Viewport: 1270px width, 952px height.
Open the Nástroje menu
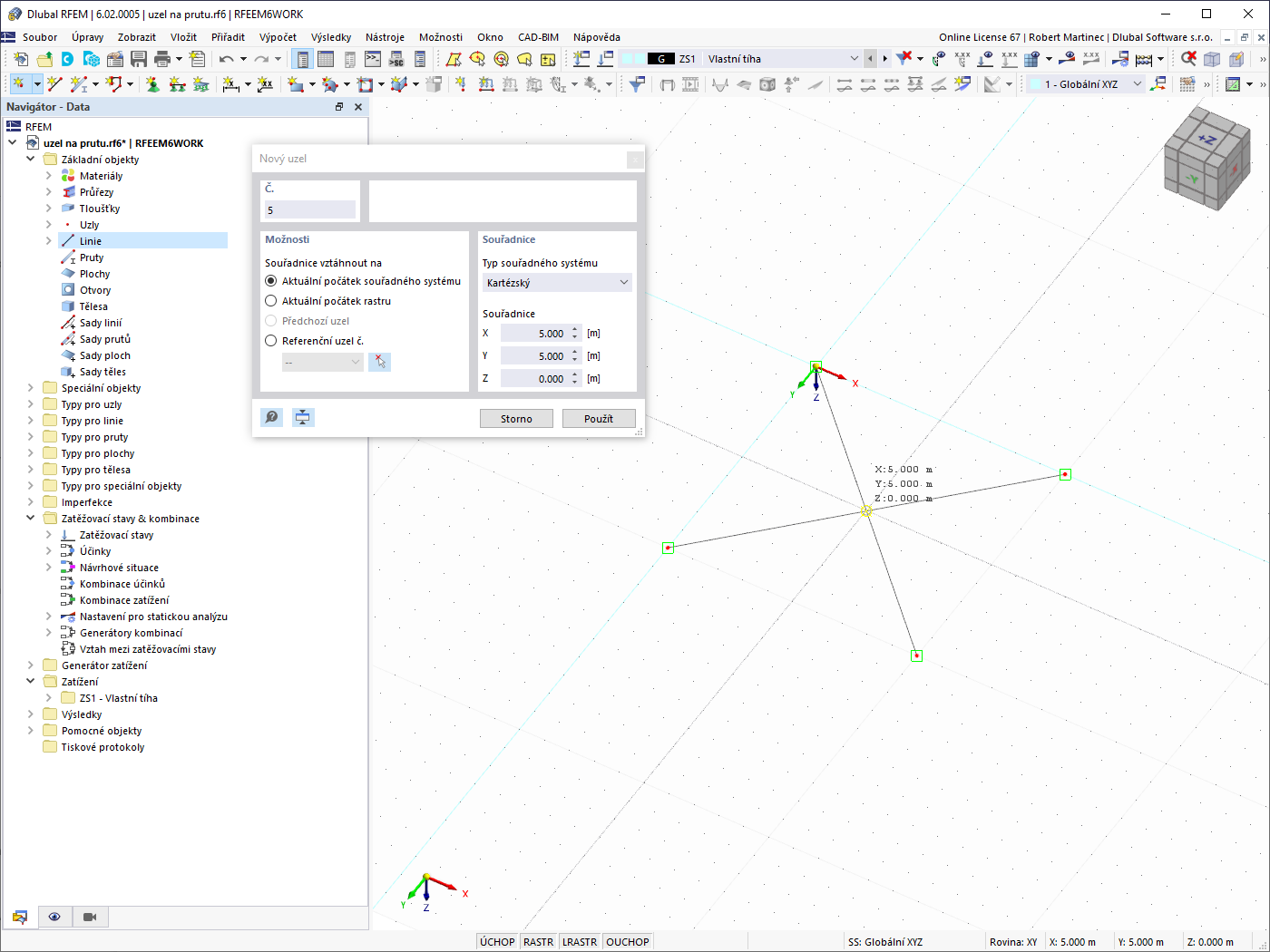pyautogui.click(x=385, y=37)
